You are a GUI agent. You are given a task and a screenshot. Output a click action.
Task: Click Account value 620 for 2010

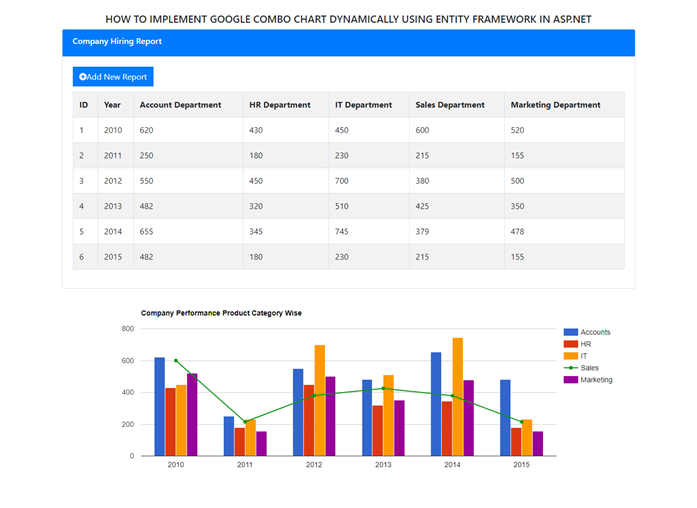tap(146, 130)
